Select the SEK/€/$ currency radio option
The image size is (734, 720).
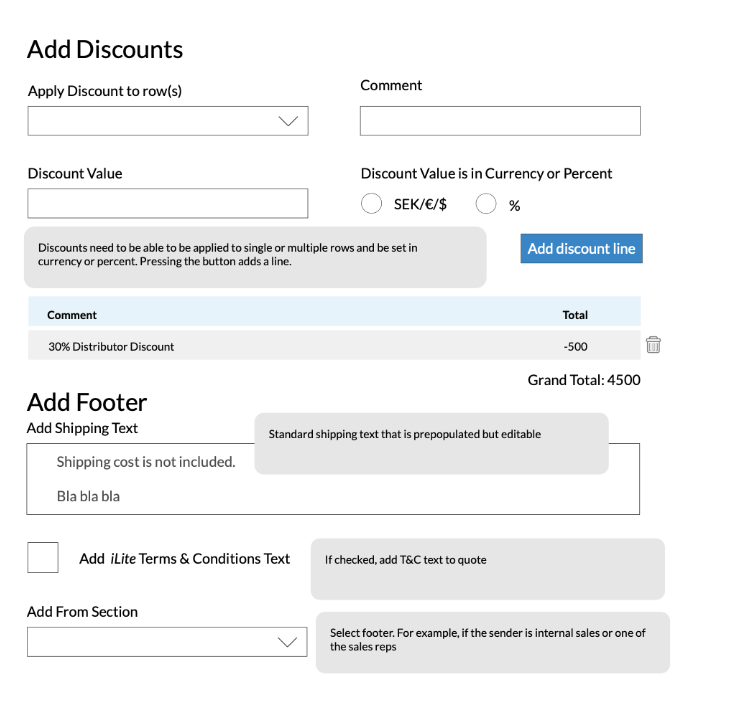tap(371, 204)
